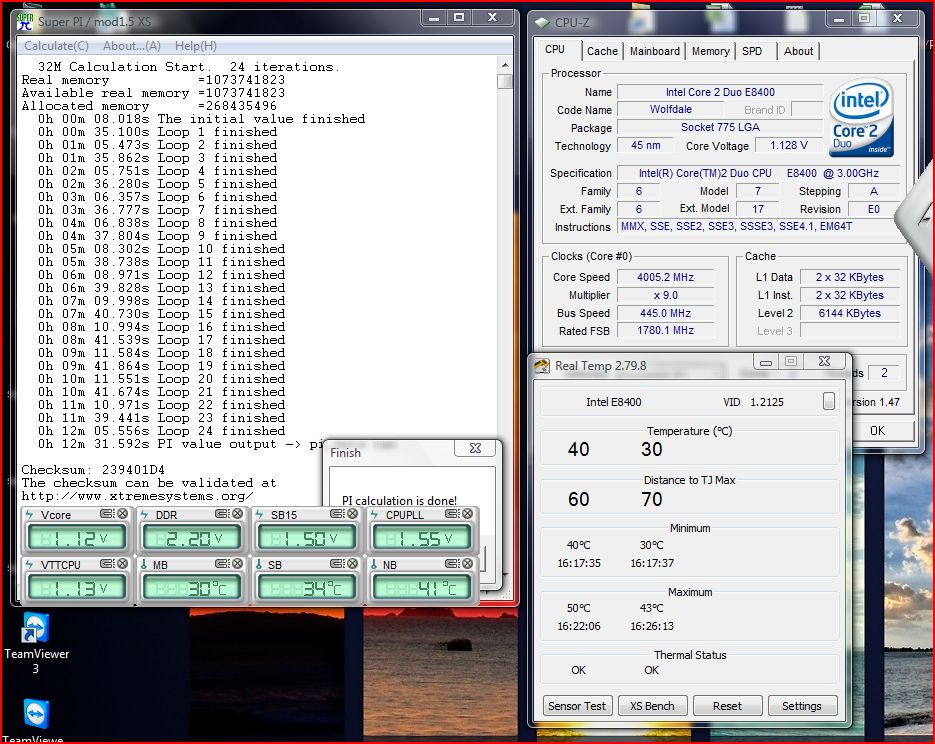This screenshot has height=744, width=935.
Task: Open settings icon on MB temperature widget
Action: pyautogui.click(x=221, y=564)
